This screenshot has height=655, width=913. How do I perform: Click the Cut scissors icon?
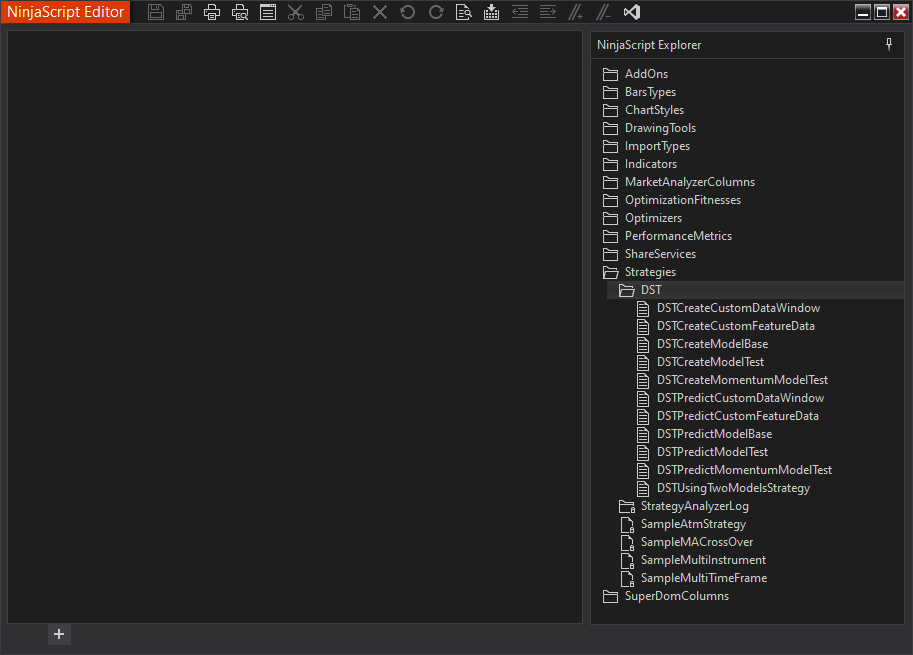pyautogui.click(x=296, y=12)
